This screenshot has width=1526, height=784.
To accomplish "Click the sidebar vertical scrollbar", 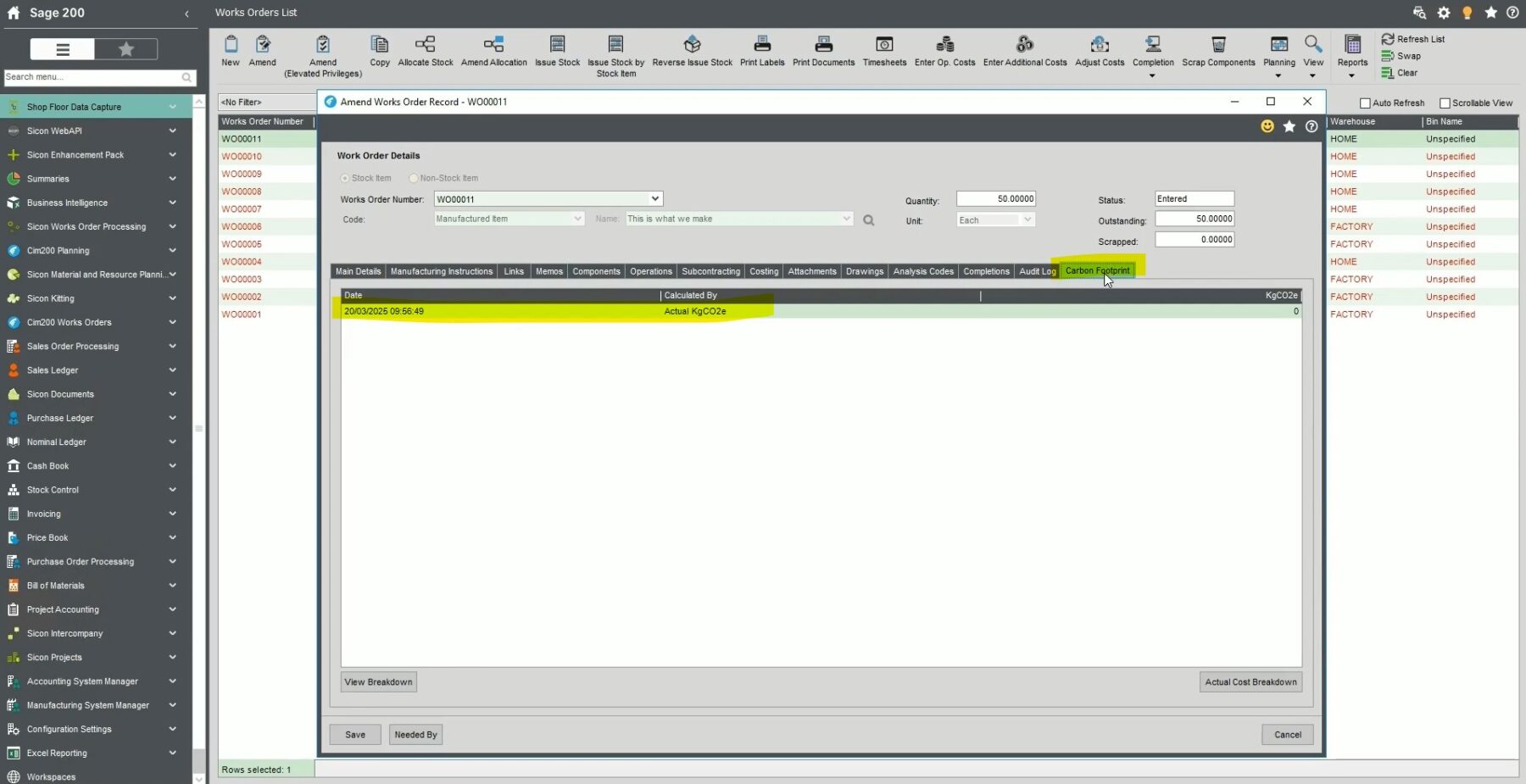I will pos(198,428).
